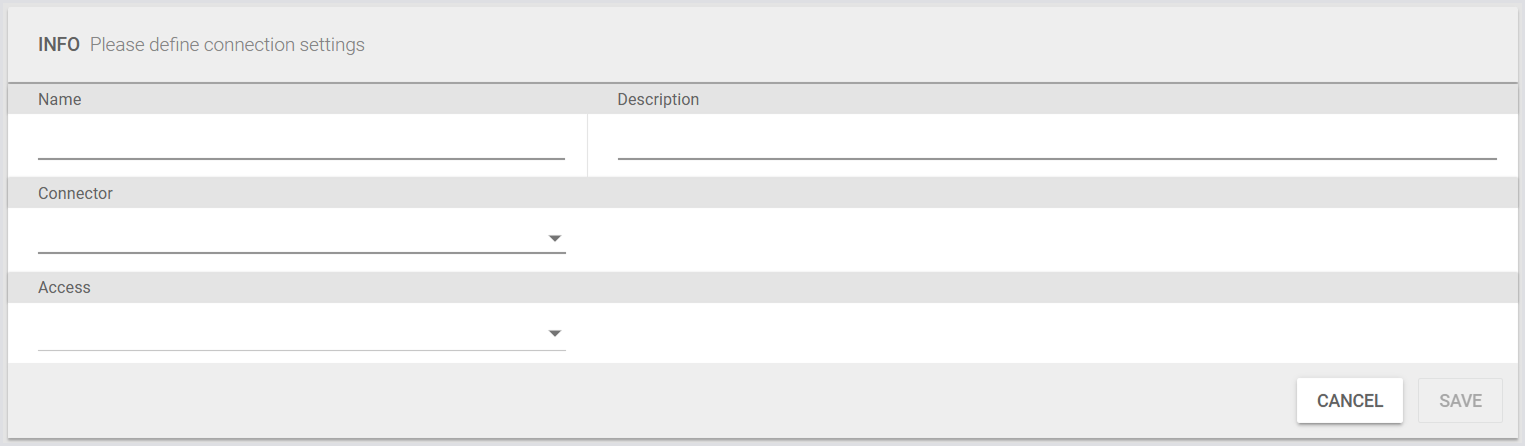1525x446 pixels.
Task: Click the SAVE button
Action: [x=1460, y=401]
